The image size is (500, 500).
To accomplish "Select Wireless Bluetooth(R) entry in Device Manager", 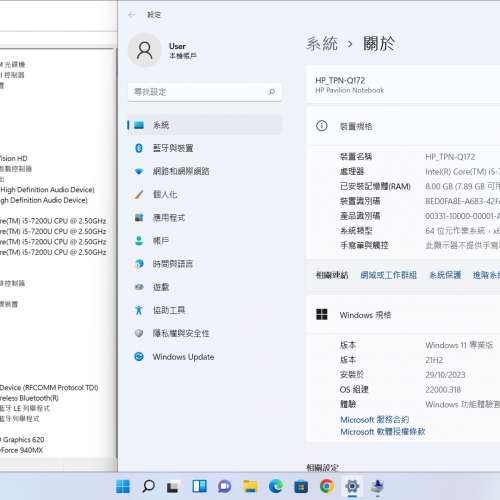I will [x=29, y=398].
